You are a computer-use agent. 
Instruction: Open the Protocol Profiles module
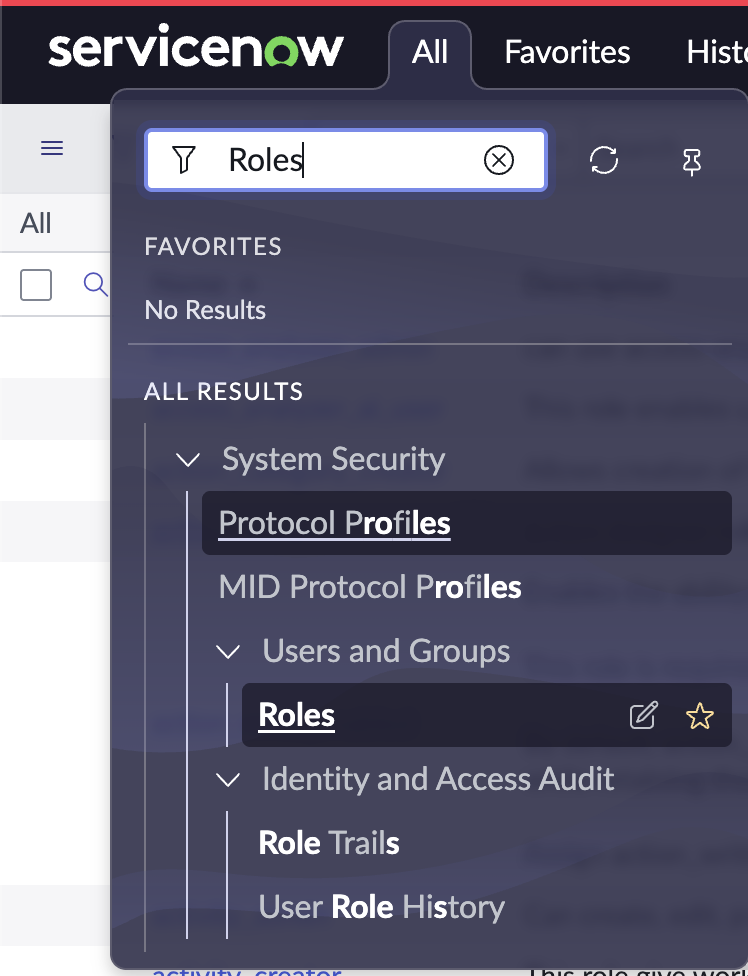click(x=334, y=523)
